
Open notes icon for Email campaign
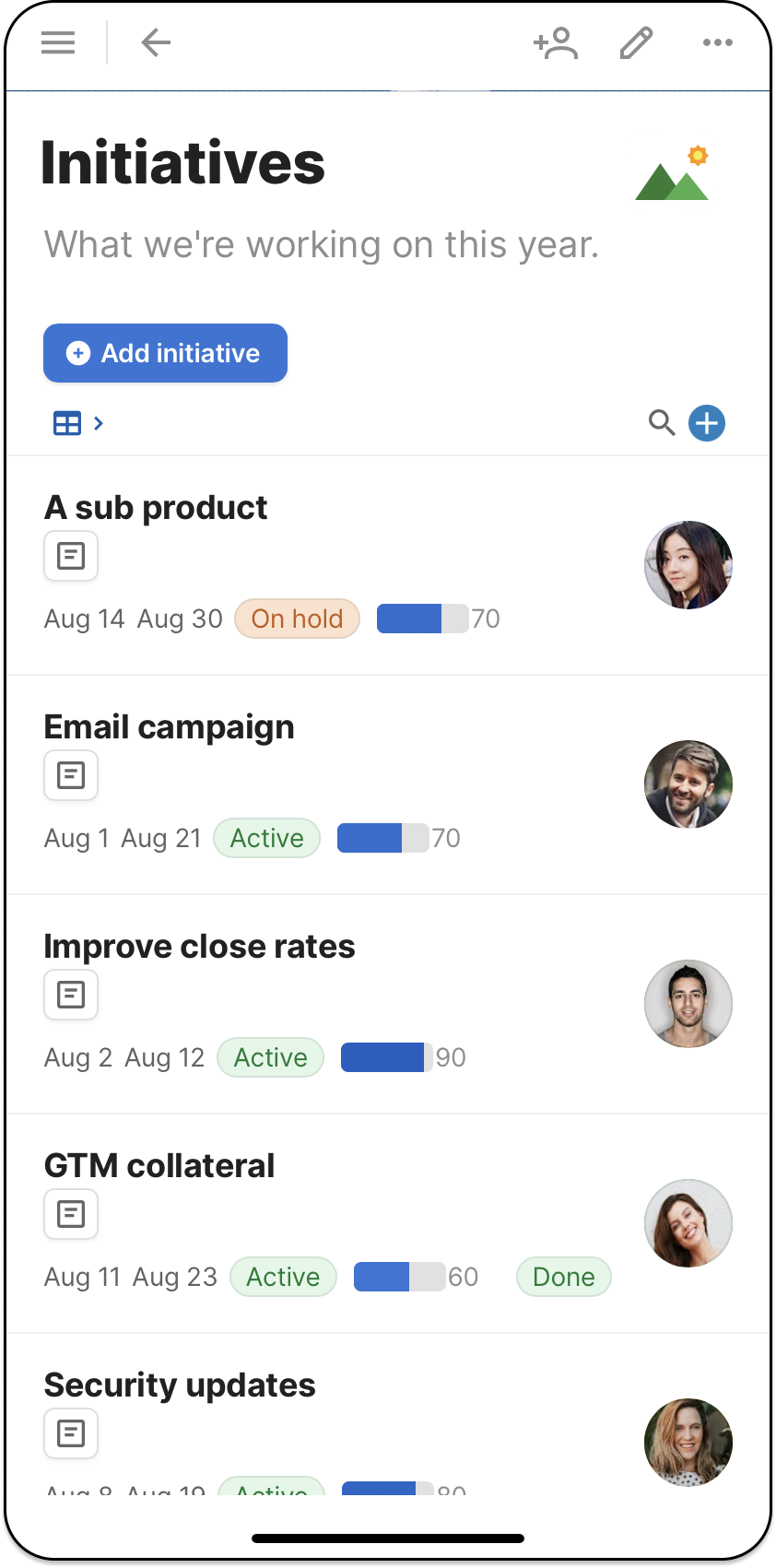[x=71, y=775]
